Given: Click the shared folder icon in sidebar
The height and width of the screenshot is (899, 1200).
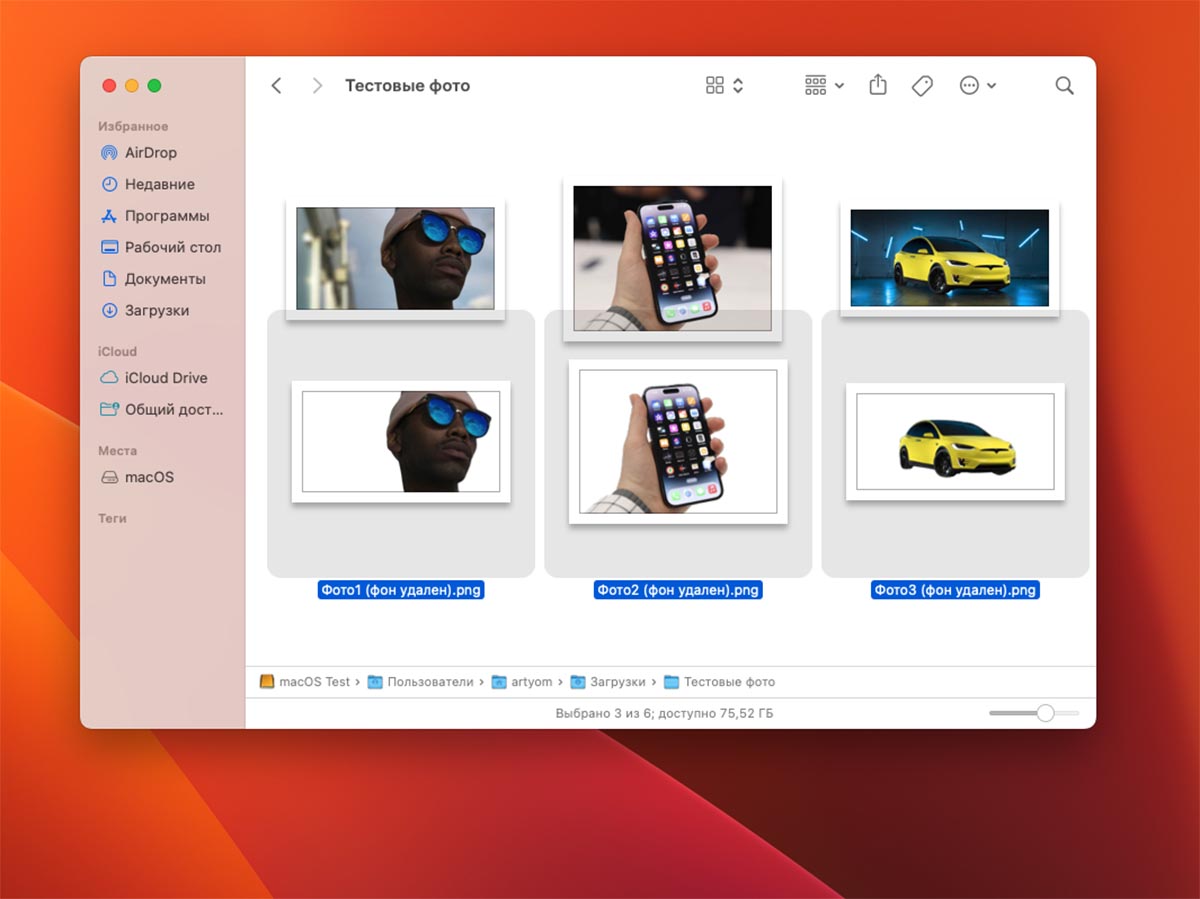Looking at the screenshot, I should click(x=110, y=410).
